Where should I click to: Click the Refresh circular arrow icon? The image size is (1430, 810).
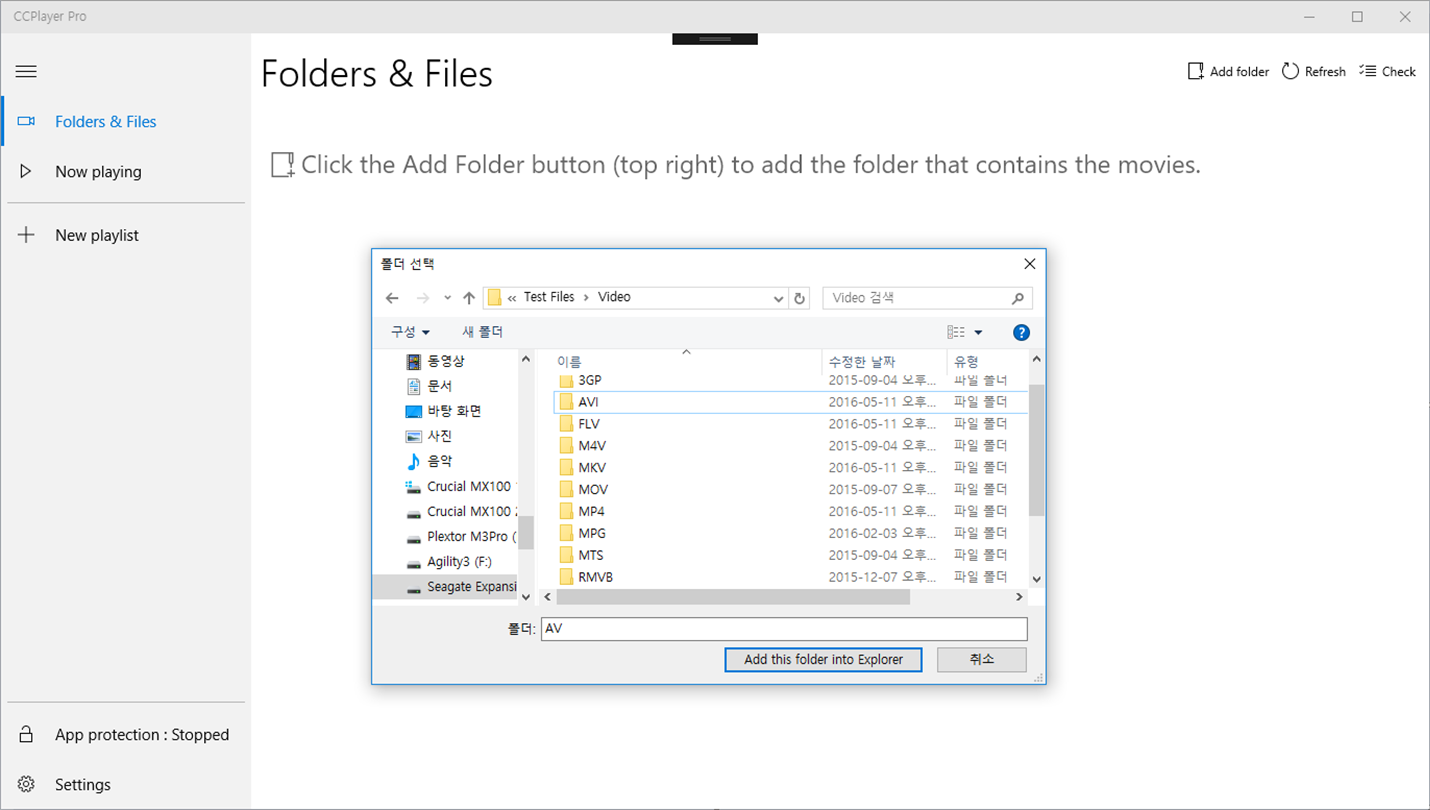(x=1290, y=71)
